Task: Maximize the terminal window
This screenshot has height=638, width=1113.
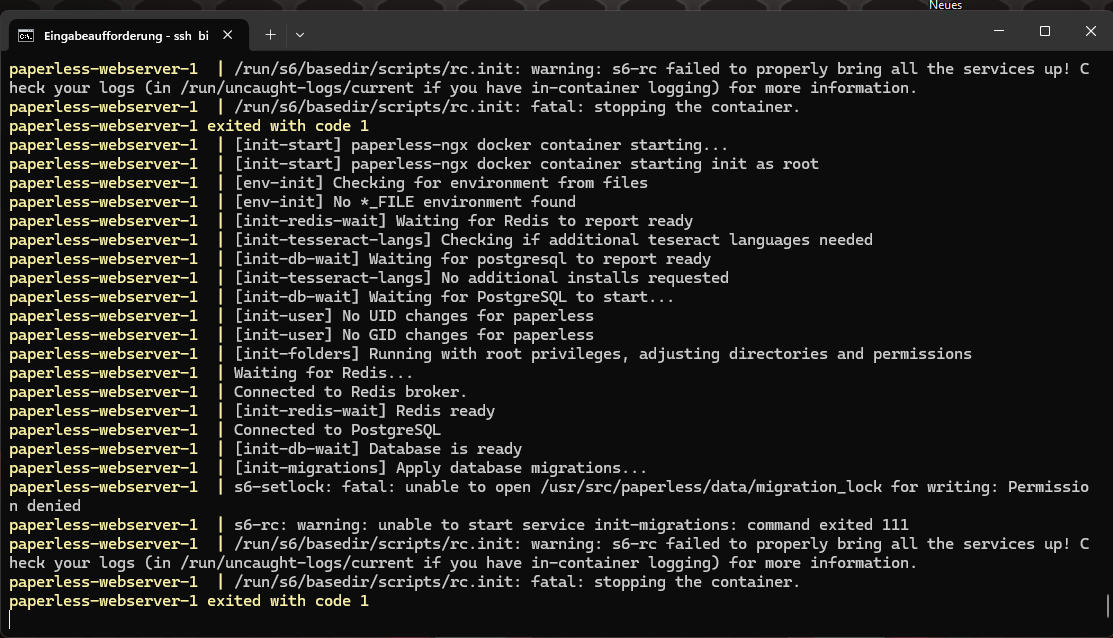Action: click(1043, 31)
